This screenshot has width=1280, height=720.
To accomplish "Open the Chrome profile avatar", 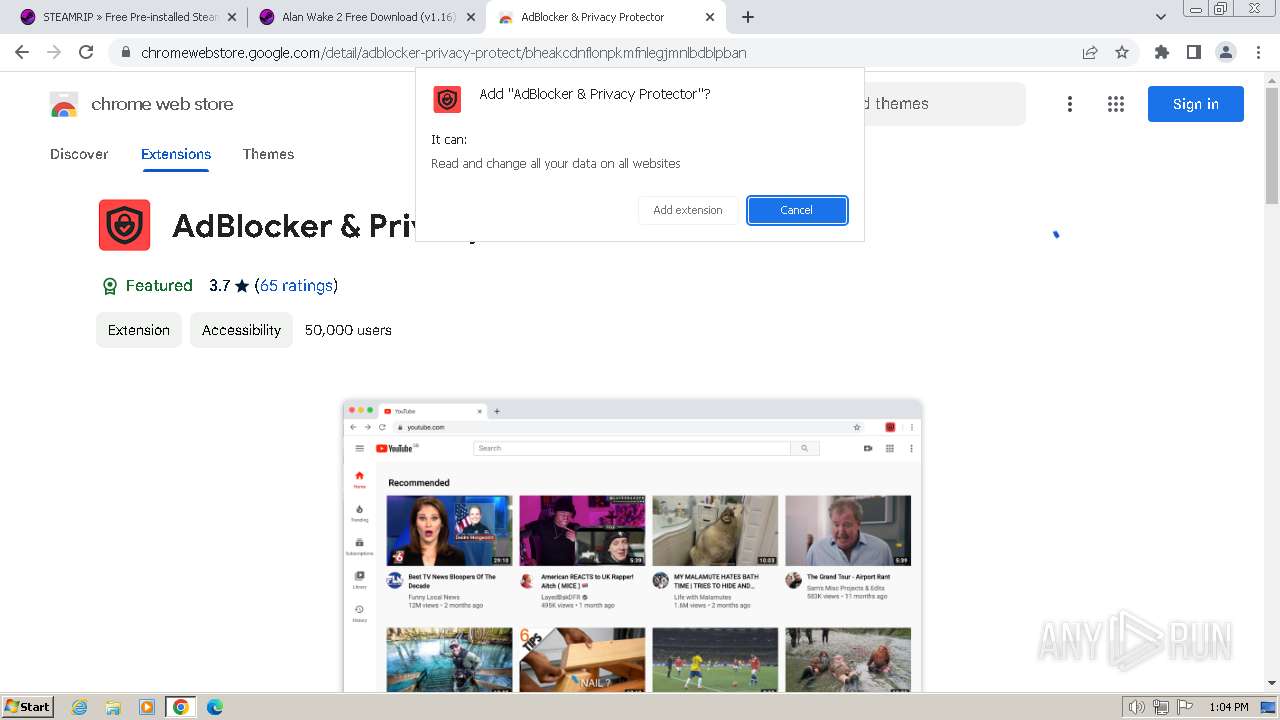I will (1225, 52).
